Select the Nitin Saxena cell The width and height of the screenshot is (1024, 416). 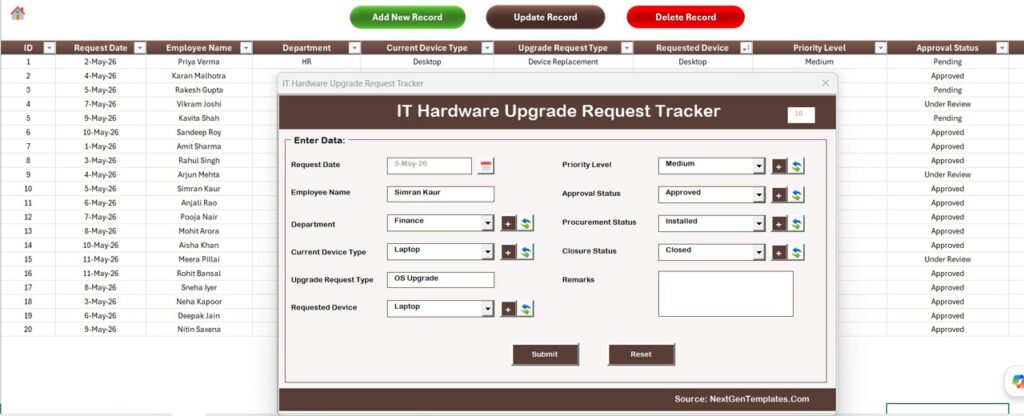pos(199,330)
